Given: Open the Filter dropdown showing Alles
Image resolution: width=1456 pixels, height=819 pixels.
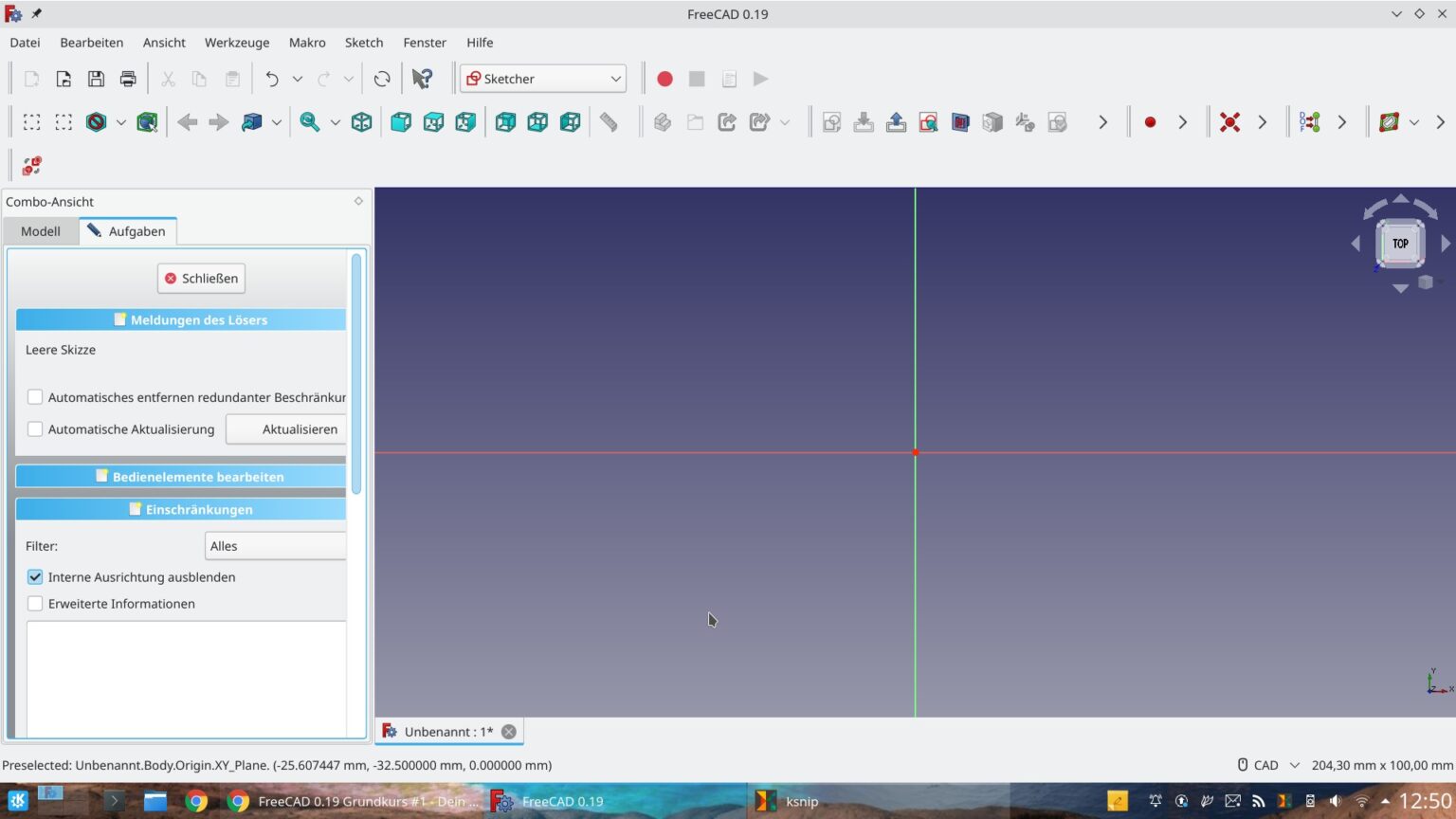Looking at the screenshot, I should tap(276, 546).
